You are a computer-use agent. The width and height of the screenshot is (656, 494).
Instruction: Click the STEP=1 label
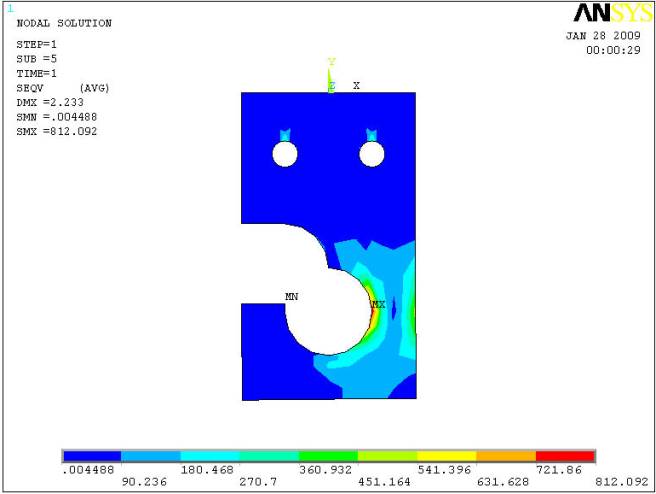click(x=36, y=44)
